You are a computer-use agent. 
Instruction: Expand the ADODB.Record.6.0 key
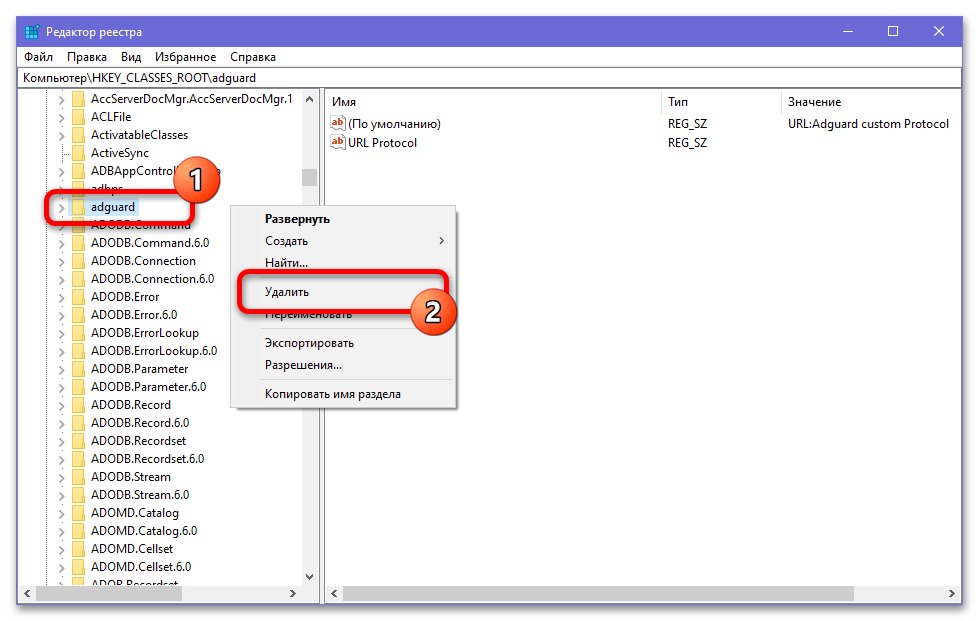pyautogui.click(x=61, y=423)
